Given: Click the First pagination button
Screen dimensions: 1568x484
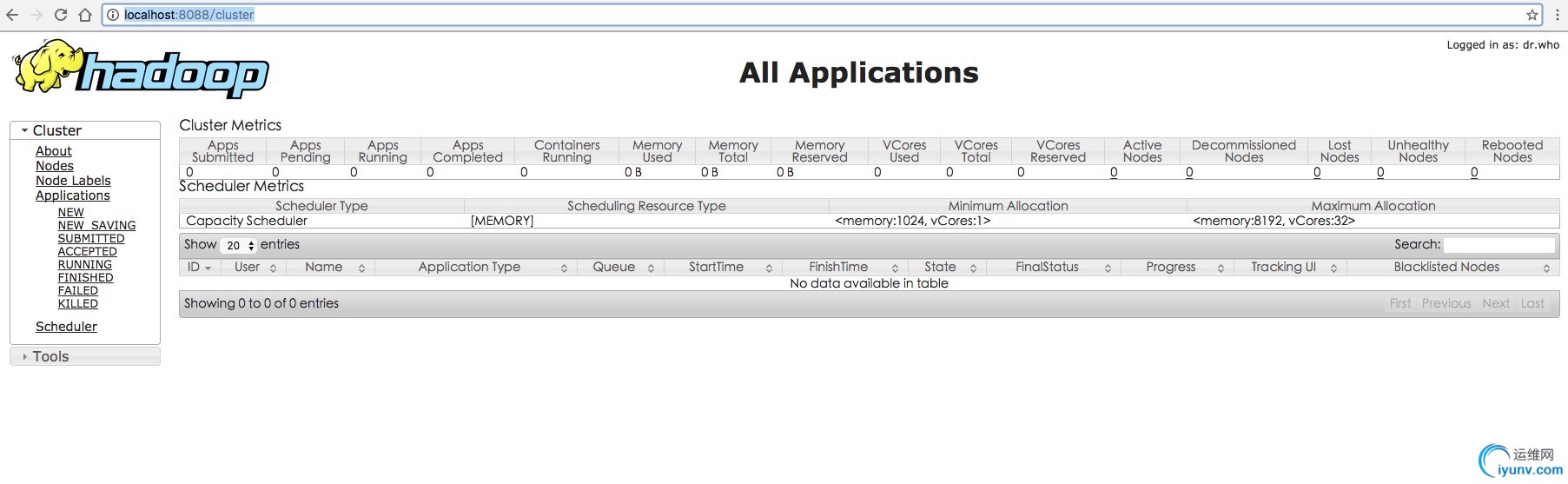Looking at the screenshot, I should click(1400, 303).
